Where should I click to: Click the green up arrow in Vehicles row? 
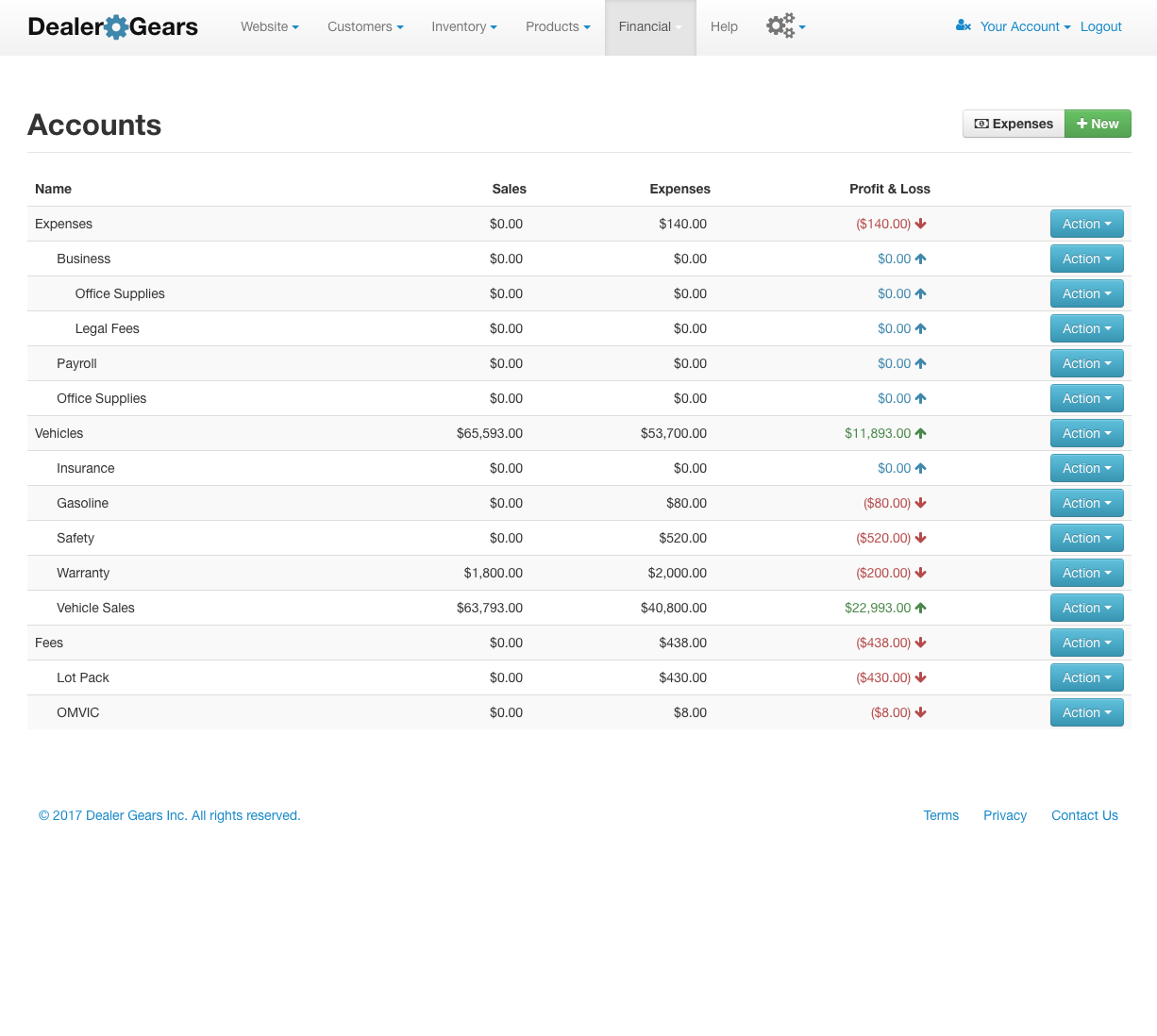point(920,433)
